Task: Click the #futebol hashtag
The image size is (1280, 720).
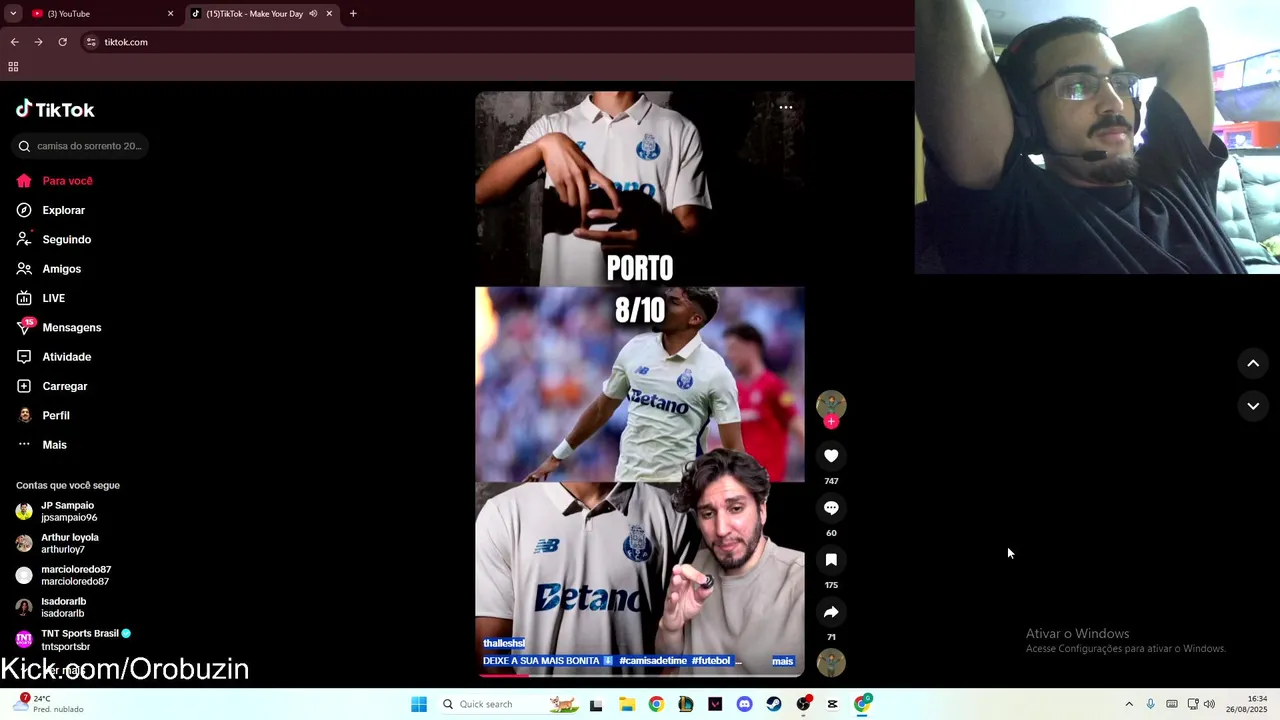Action: [712, 661]
